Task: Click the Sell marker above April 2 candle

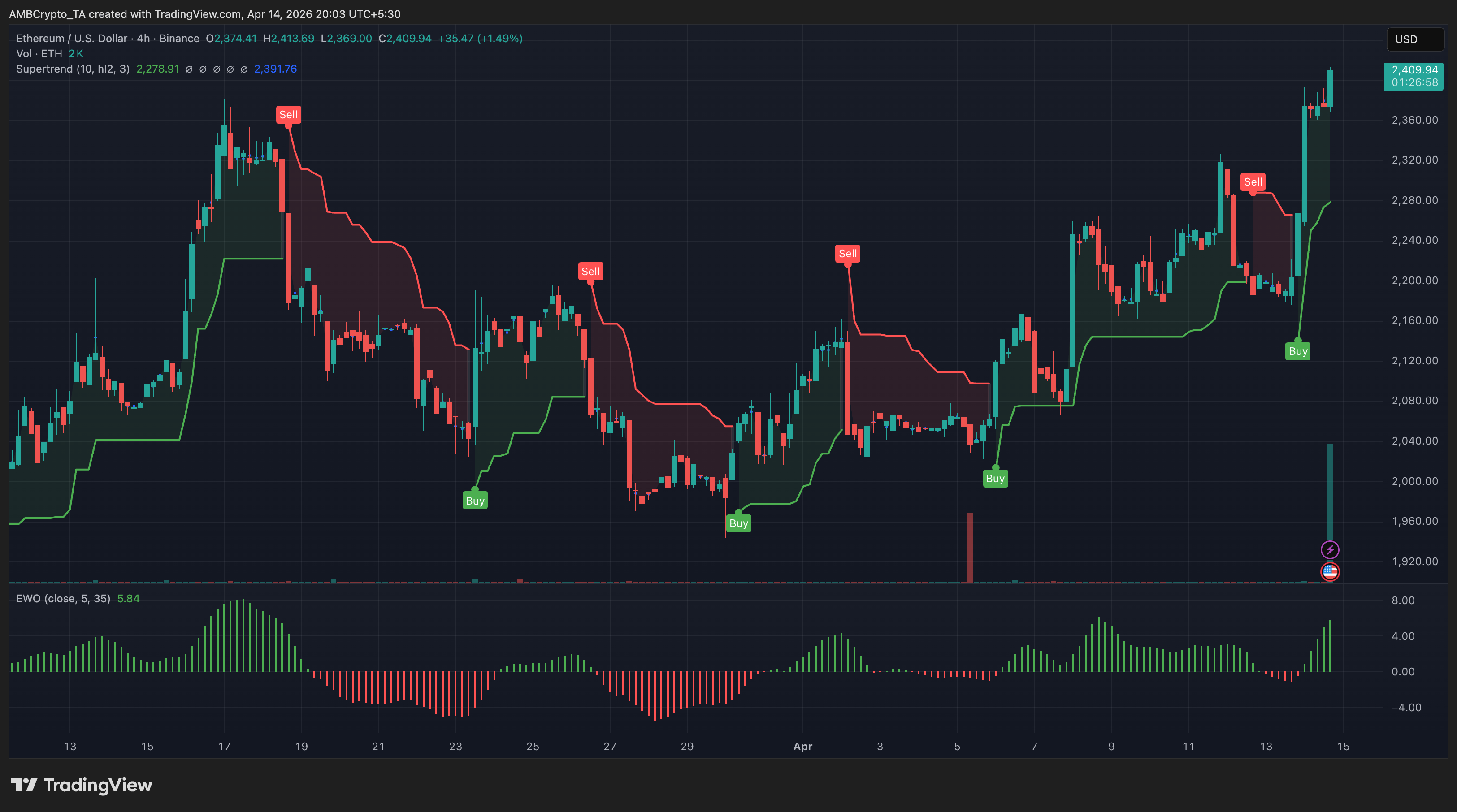Action: (x=847, y=253)
